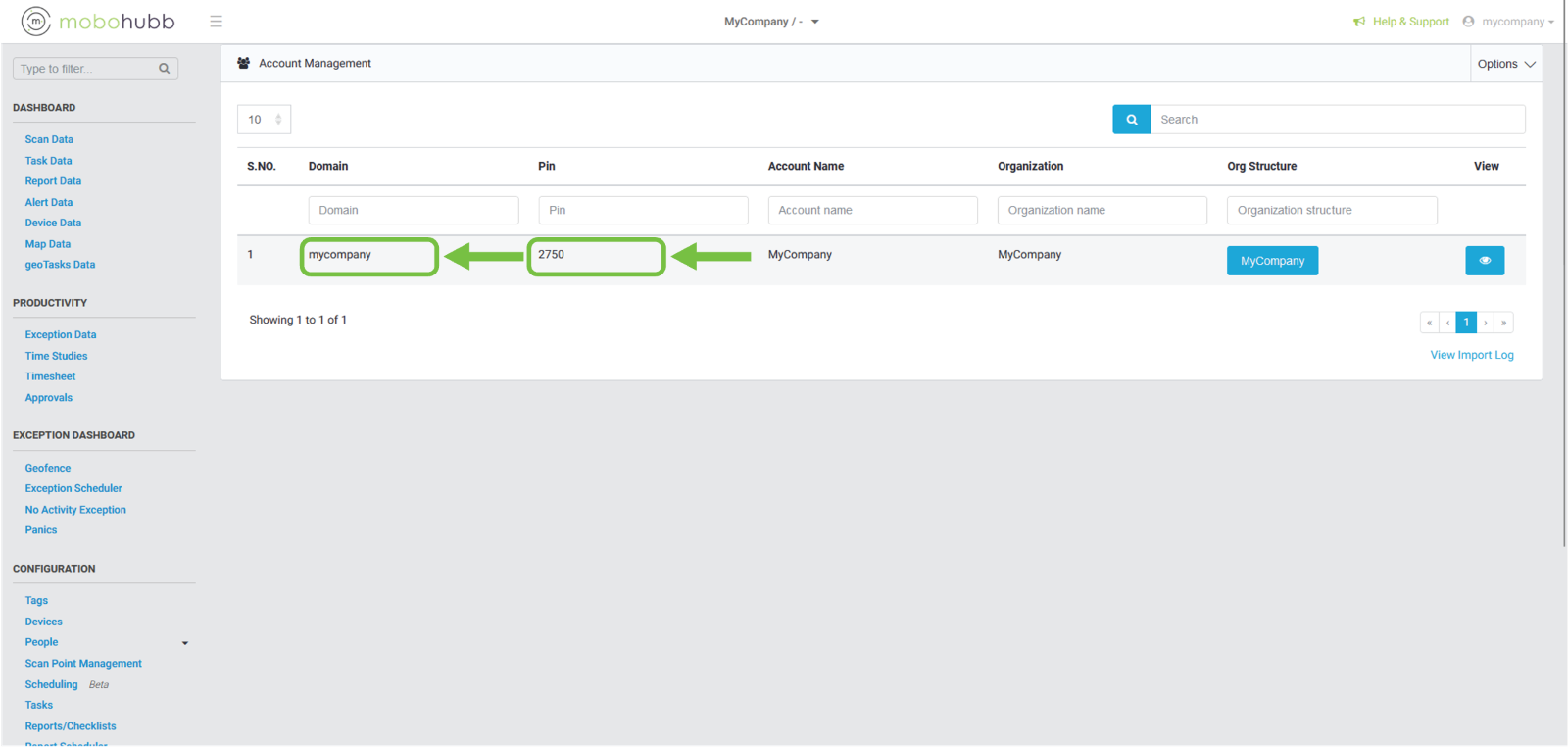
Task: Click the mycompany user profile icon
Action: tap(1468, 22)
